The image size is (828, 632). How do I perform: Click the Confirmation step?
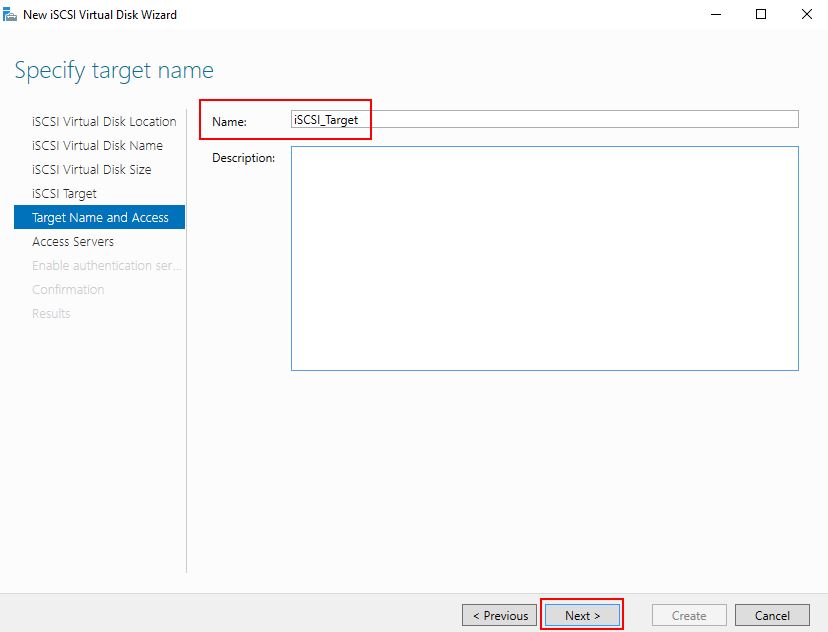click(x=68, y=289)
